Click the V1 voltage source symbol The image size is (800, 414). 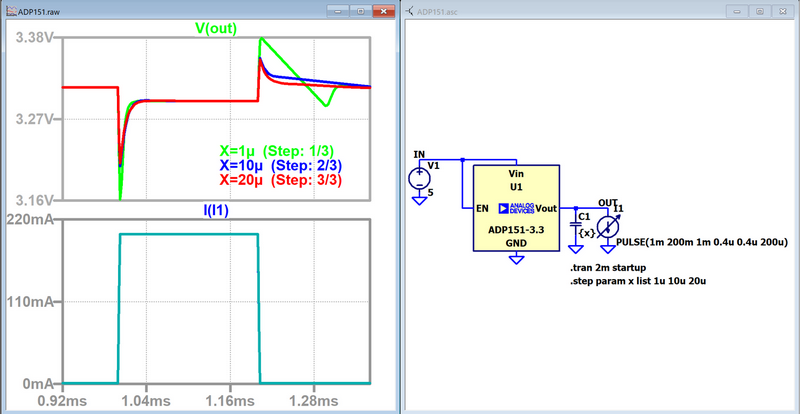tap(419, 179)
